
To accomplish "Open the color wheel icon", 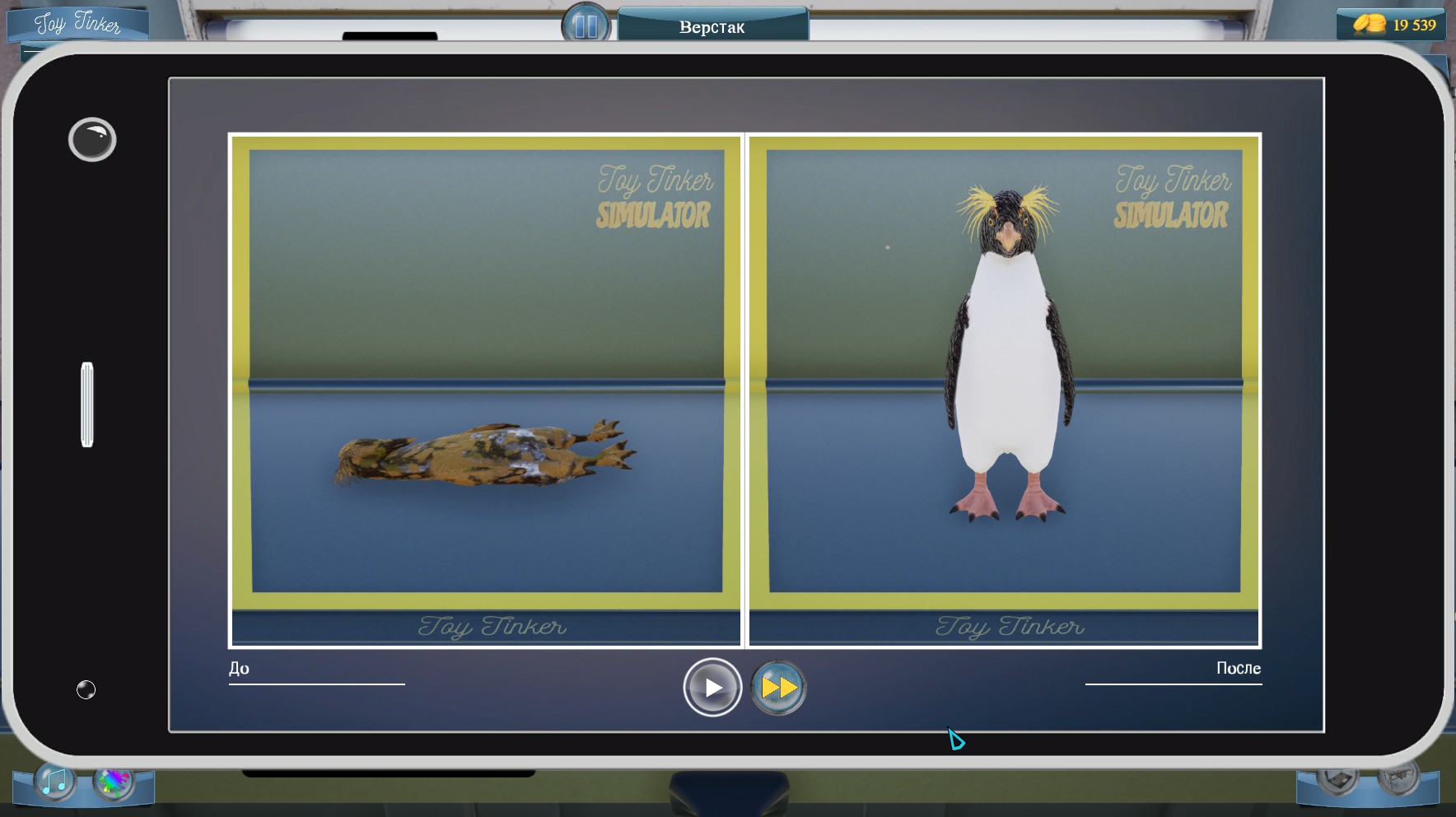I will tap(114, 781).
